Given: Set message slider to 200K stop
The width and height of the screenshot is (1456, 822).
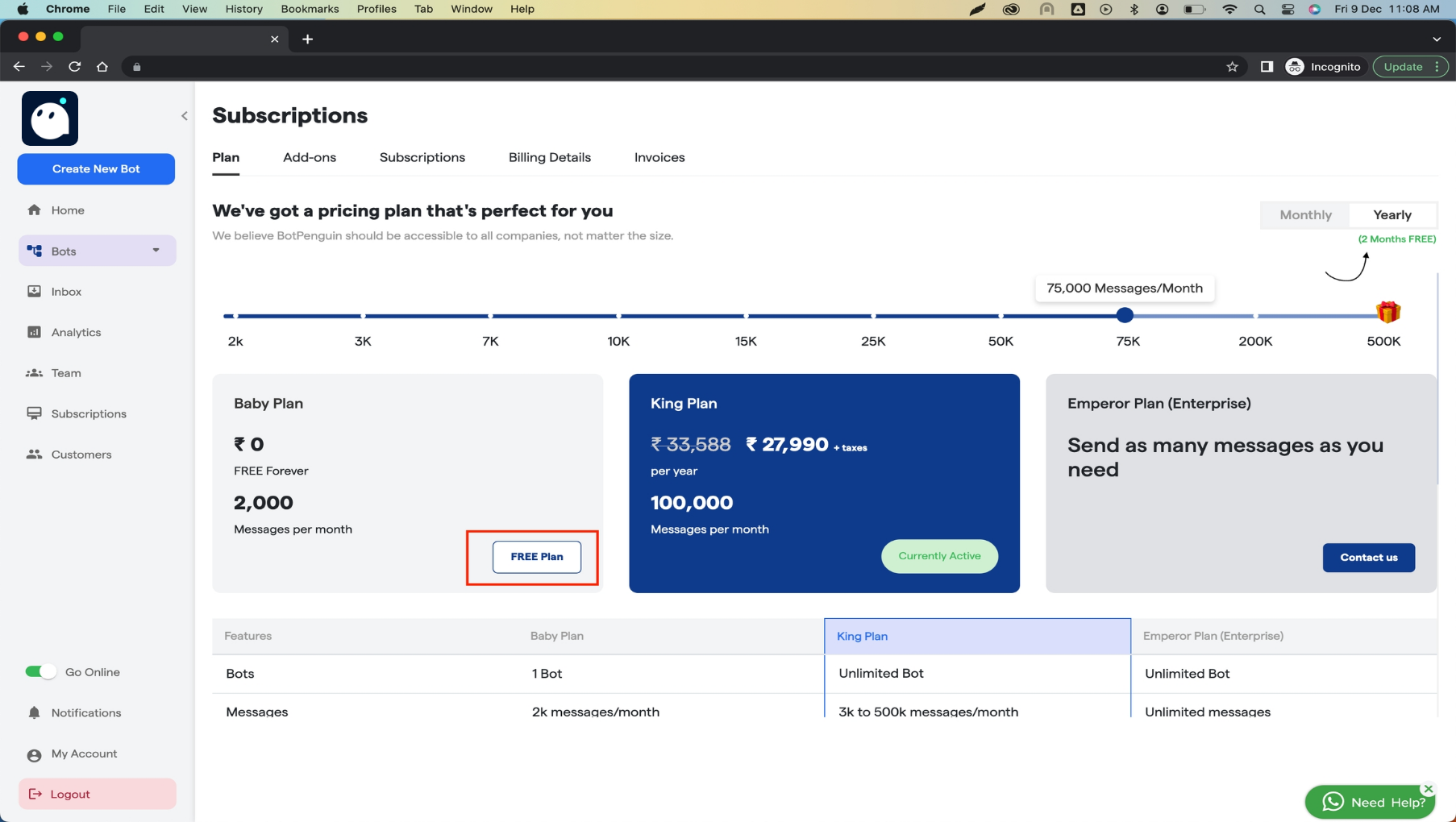Looking at the screenshot, I should tap(1255, 316).
